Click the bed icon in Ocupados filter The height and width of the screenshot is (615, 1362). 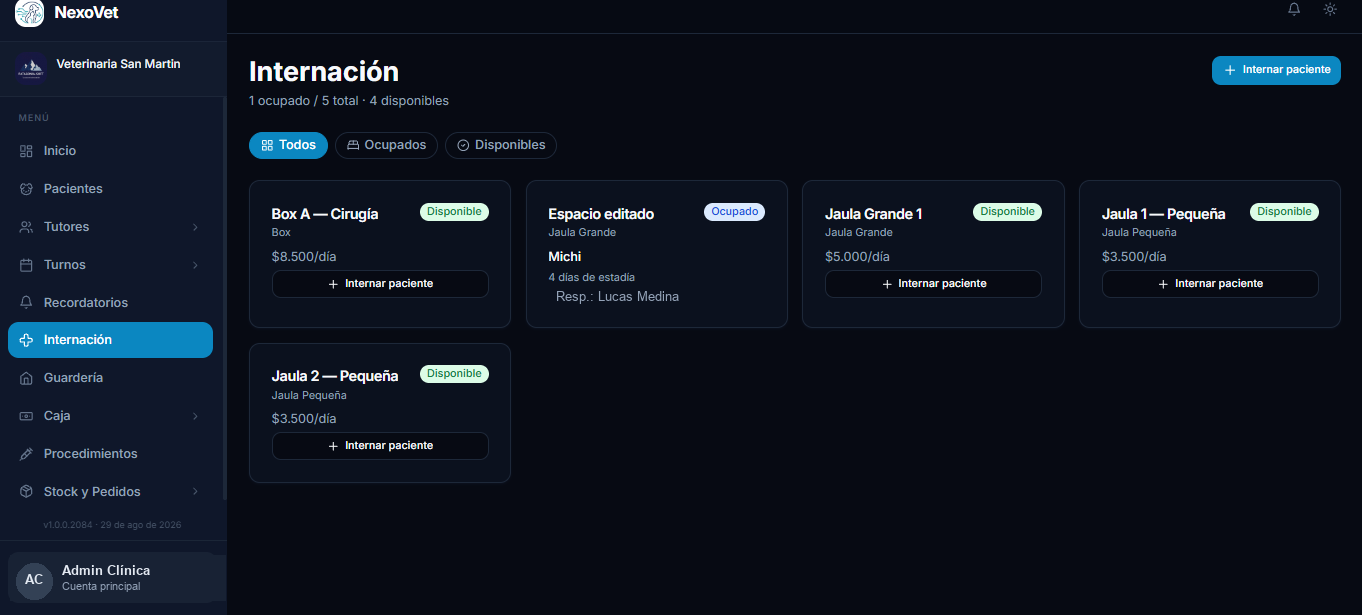click(353, 145)
